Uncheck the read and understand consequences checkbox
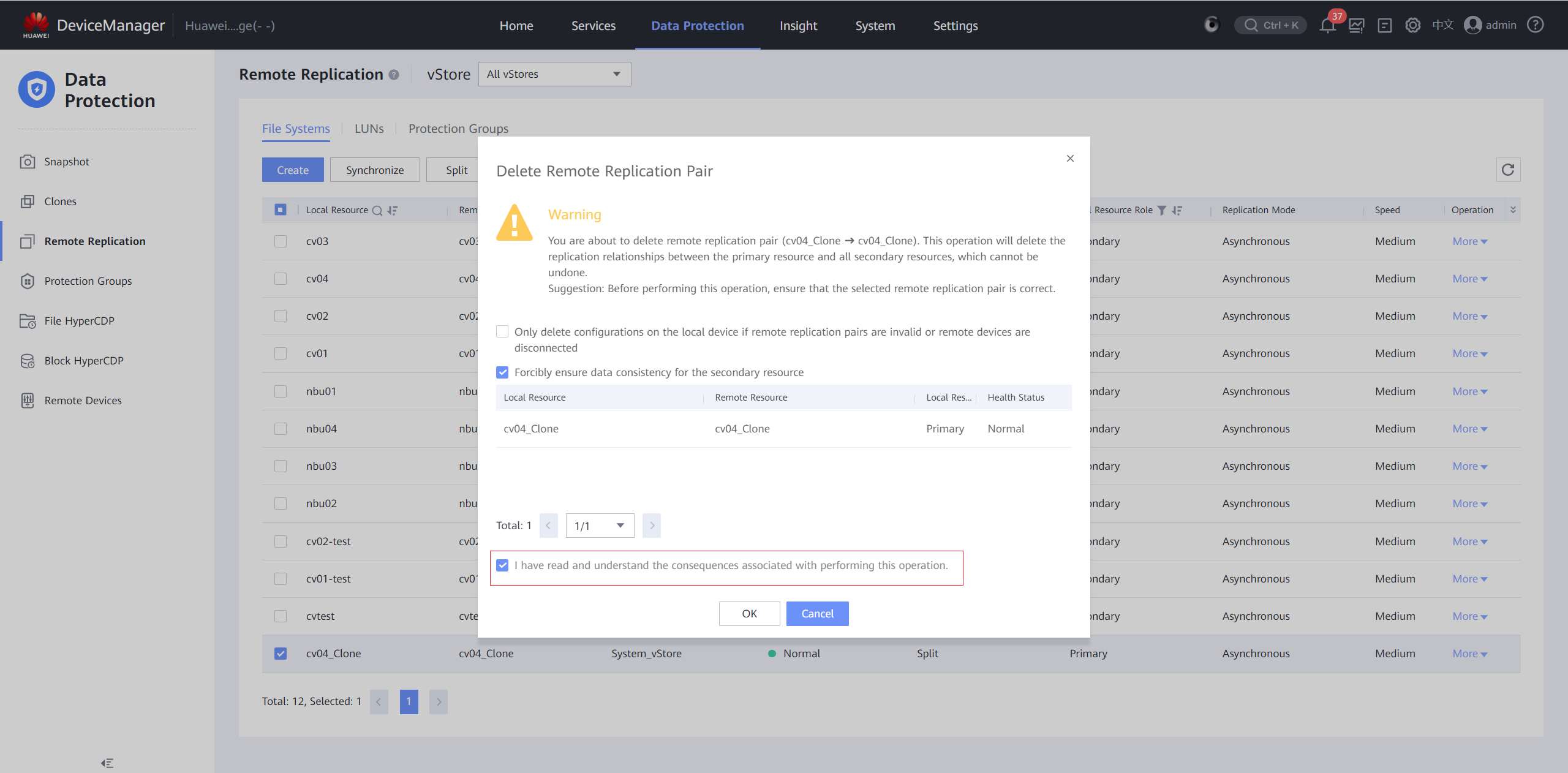Screen dimensions: 1568x773 pyautogui.click(x=502, y=565)
